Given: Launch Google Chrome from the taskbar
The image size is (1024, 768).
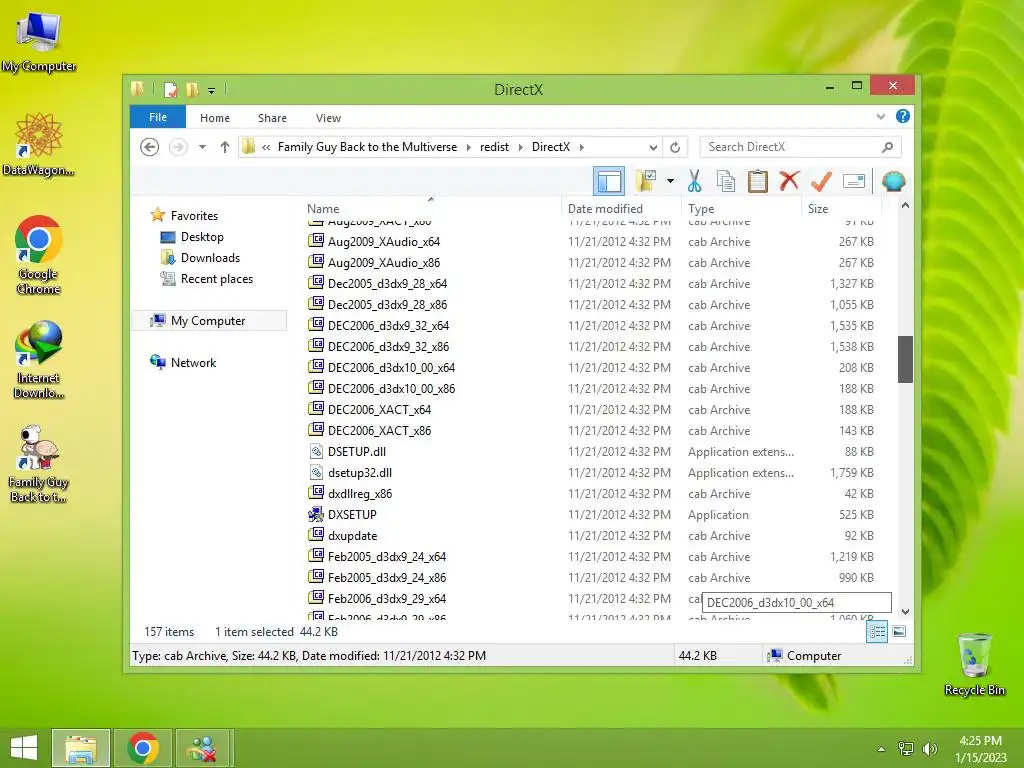Looking at the screenshot, I should click(142, 748).
